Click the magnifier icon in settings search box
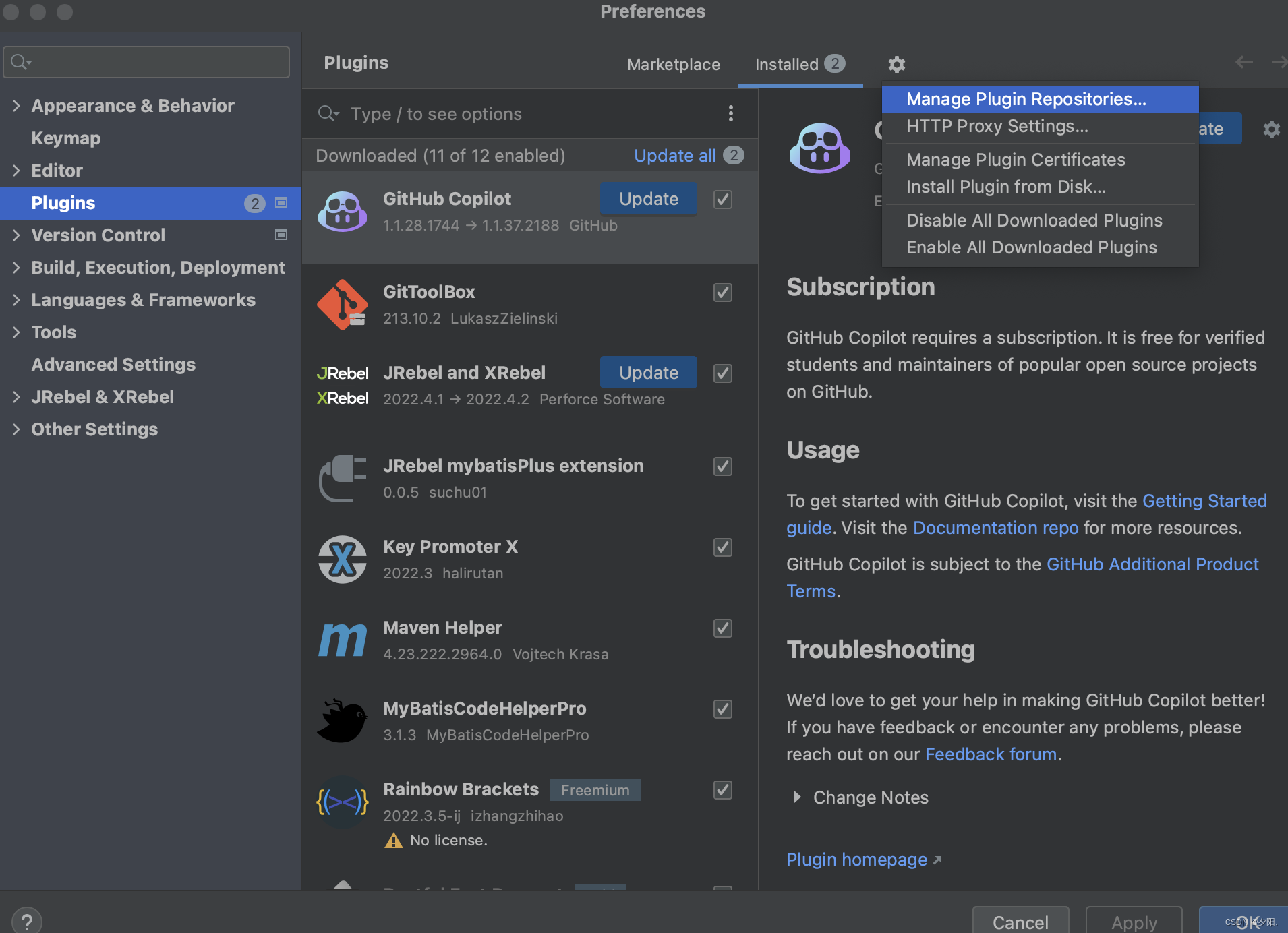The height and width of the screenshot is (933, 1288). (21, 62)
